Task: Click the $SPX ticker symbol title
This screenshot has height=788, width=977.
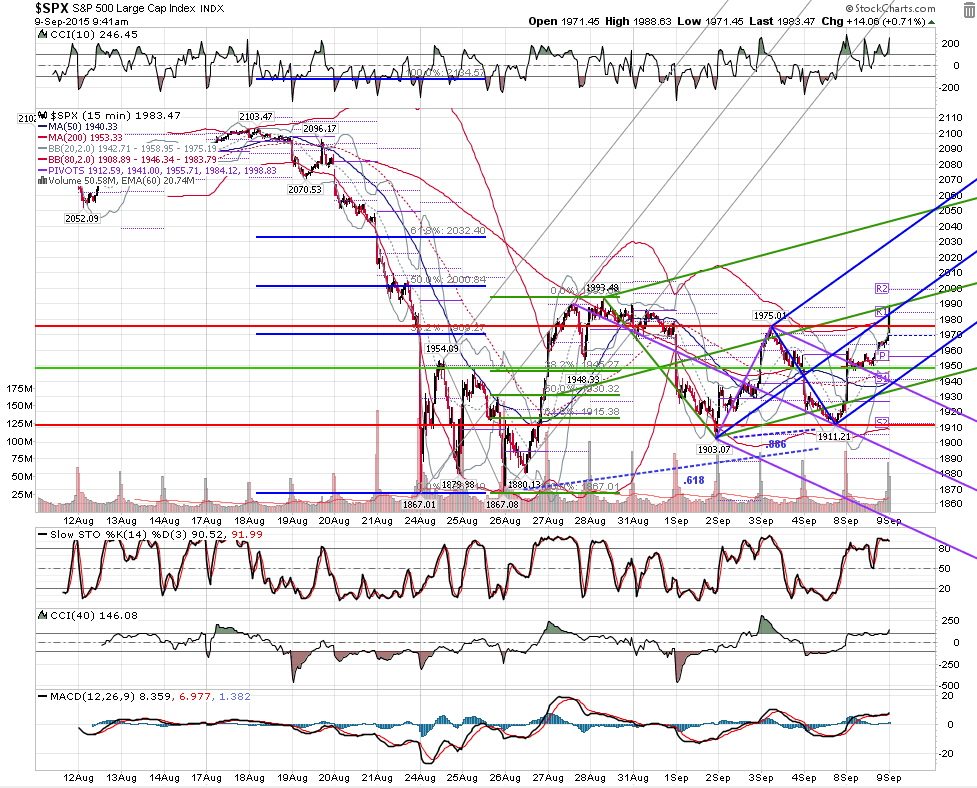Action: pyautogui.click(x=52, y=8)
